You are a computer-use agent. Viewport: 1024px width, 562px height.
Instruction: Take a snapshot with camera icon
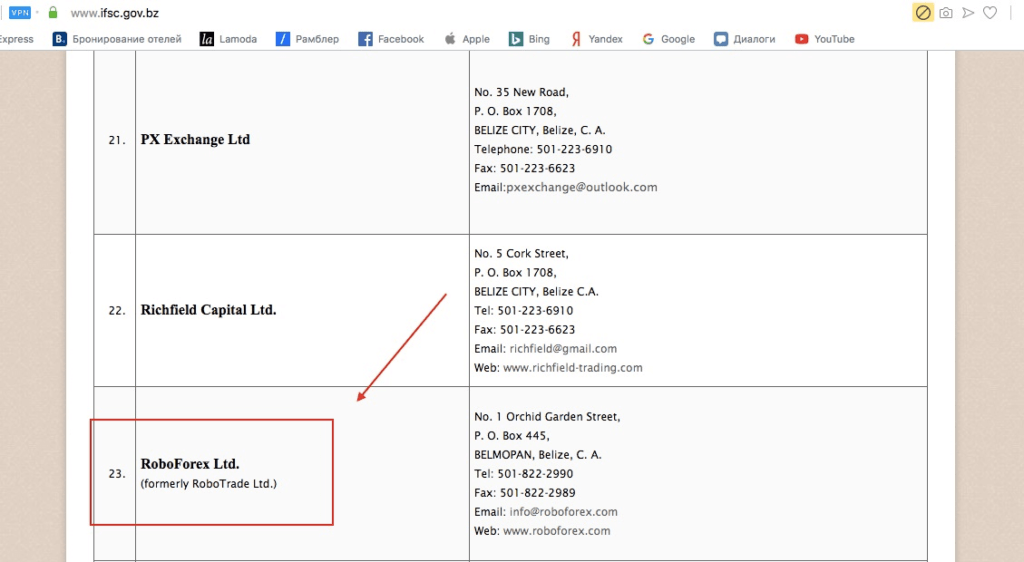tap(945, 13)
